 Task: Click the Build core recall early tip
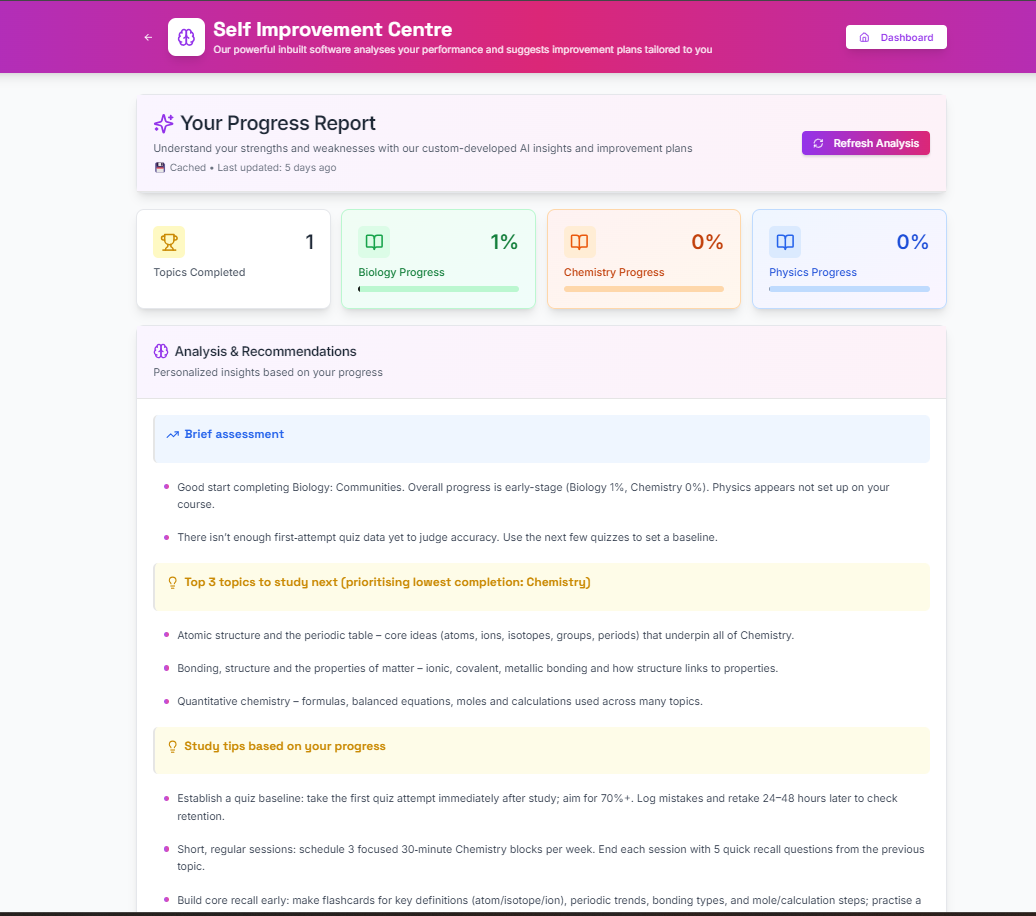(x=549, y=900)
